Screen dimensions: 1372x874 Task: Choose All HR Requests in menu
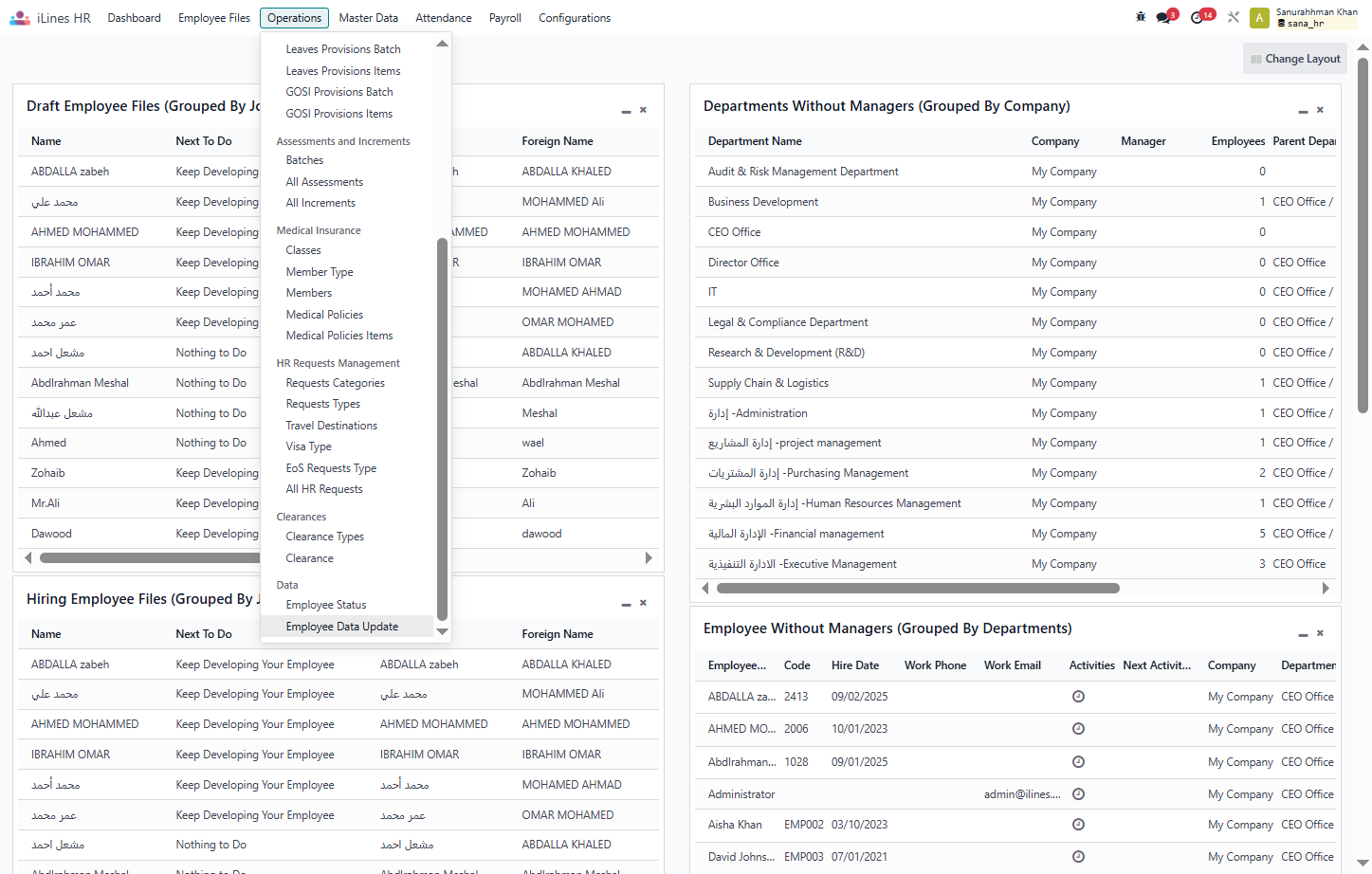click(347, 489)
